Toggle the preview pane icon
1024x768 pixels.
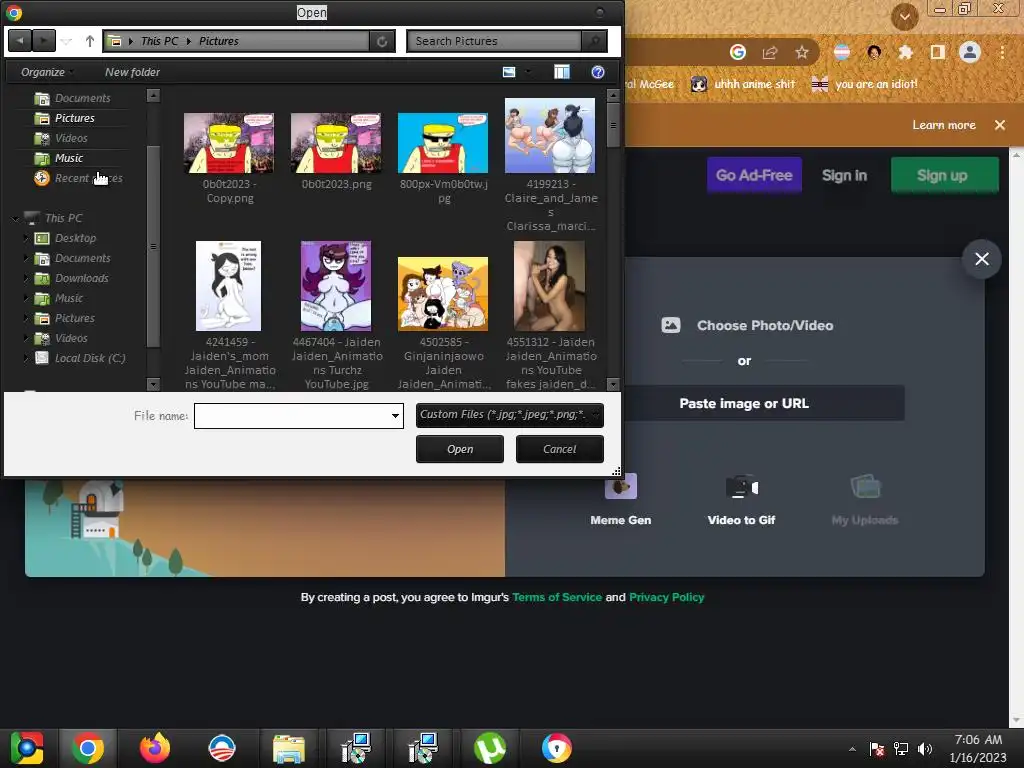pos(562,72)
